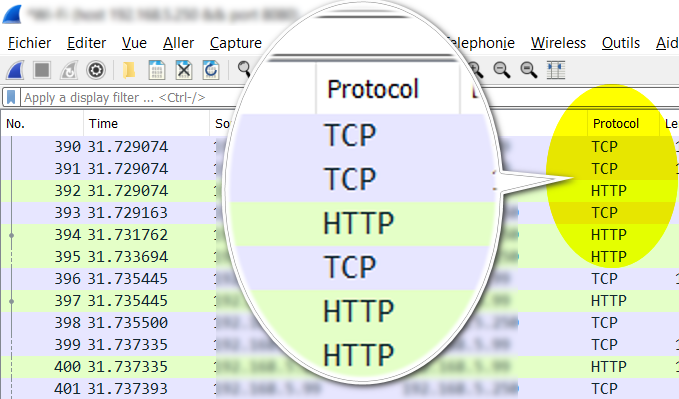Screen dimensions: 679x399
Task: Restart the current capture icon
Action: [x=69, y=70]
